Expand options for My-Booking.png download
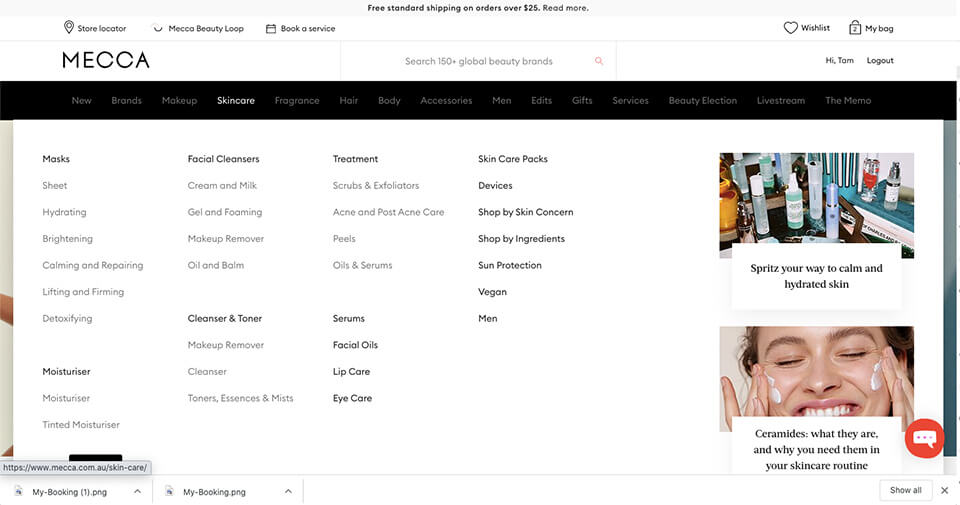This screenshot has height=505, width=960. coord(288,491)
